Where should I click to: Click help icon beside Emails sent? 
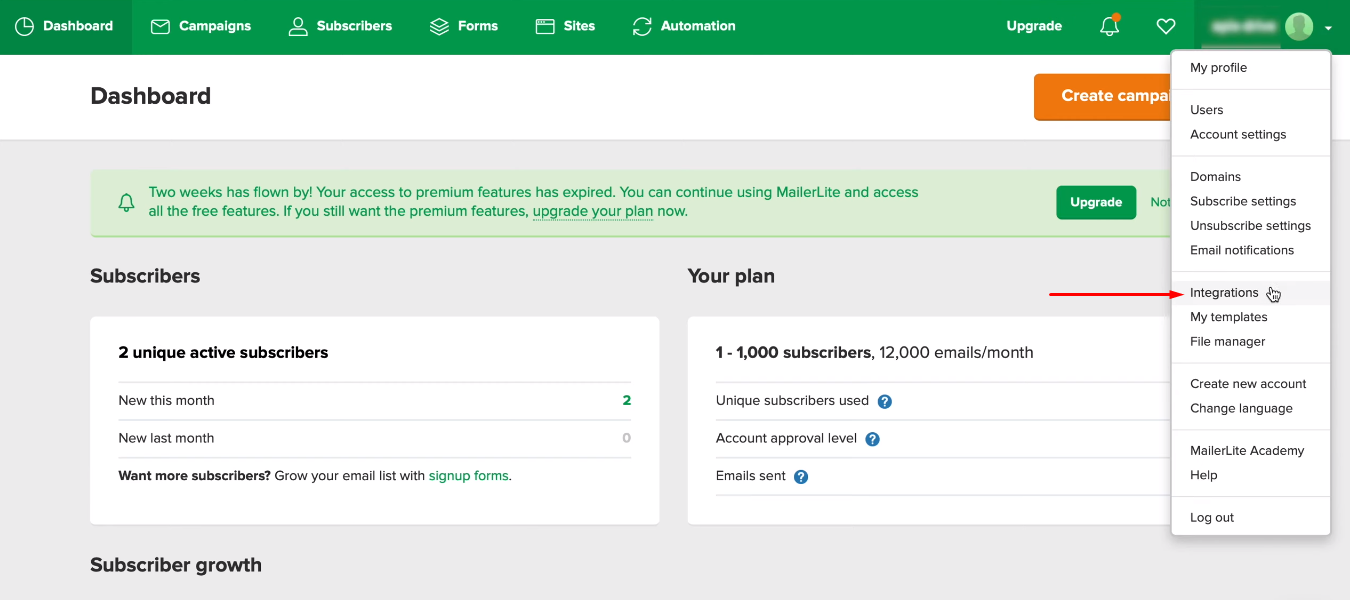coord(801,477)
